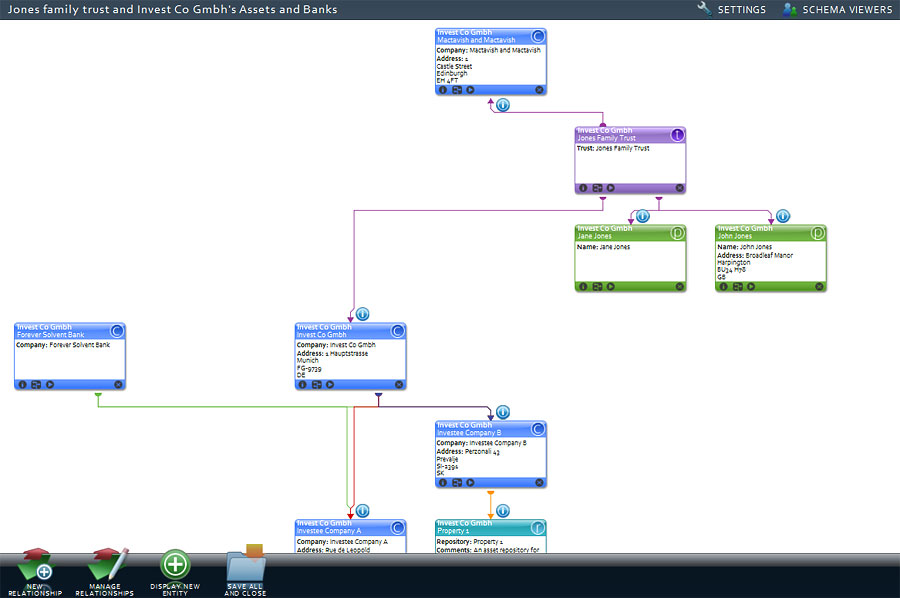Viewport: 900px width, 598px height.
Task: Click the details icon on Mactavish and Mactavish card
Action: pyautogui.click(x=457, y=90)
